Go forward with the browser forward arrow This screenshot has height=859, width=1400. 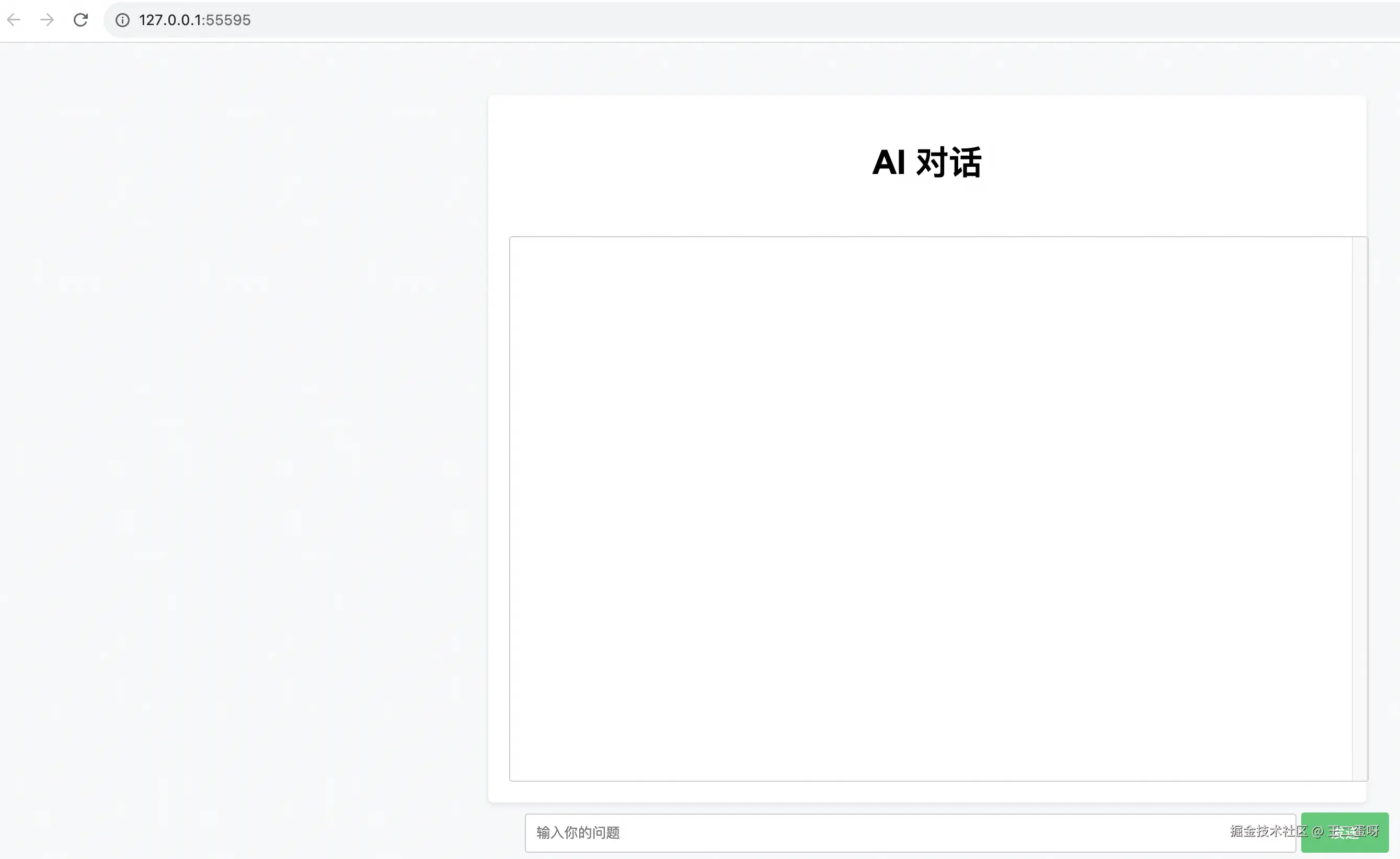[46, 20]
